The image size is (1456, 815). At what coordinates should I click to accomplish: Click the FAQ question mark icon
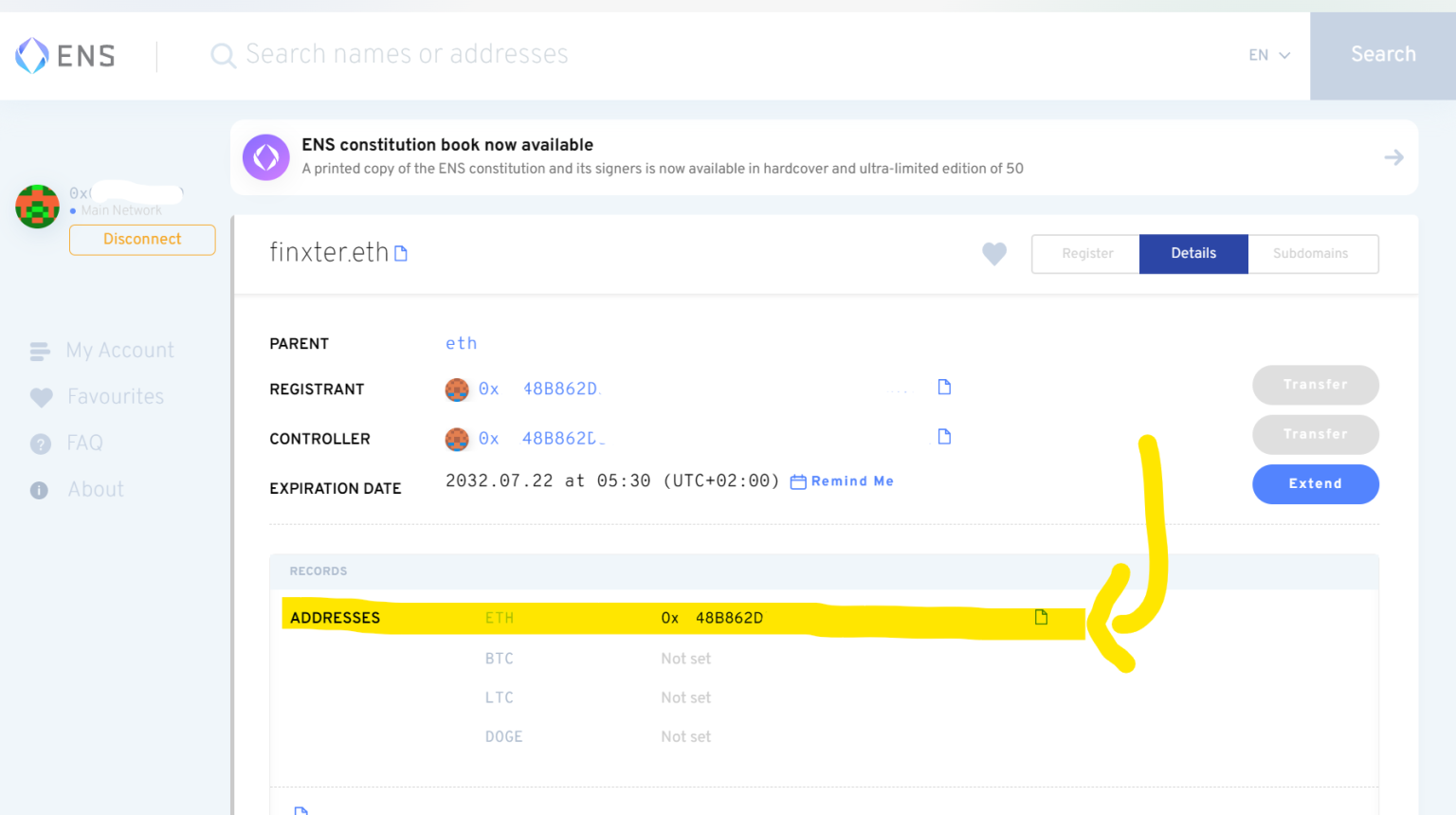point(40,444)
